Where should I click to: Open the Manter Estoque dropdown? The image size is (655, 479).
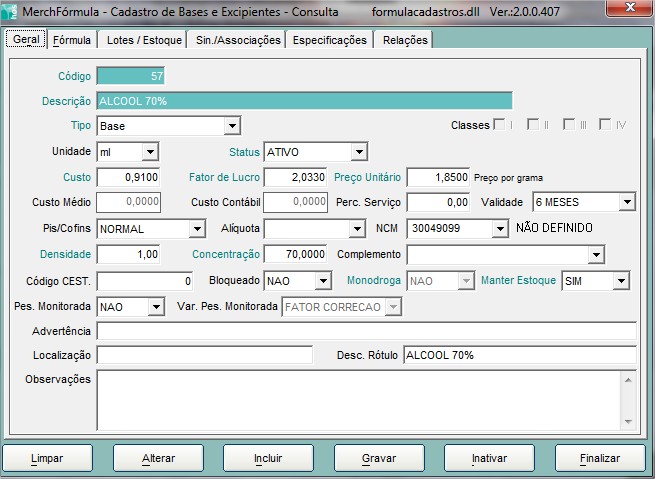pos(622,281)
